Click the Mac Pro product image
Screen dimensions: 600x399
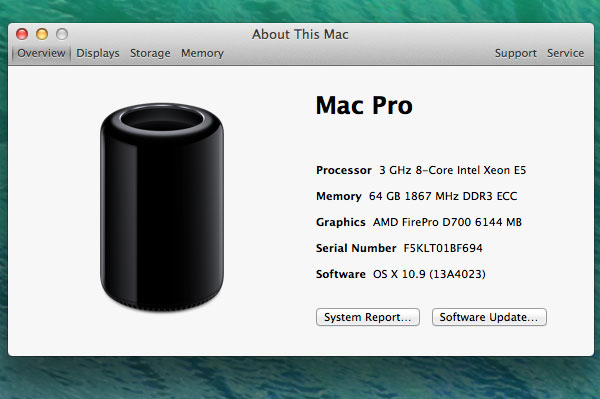[x=162, y=207]
